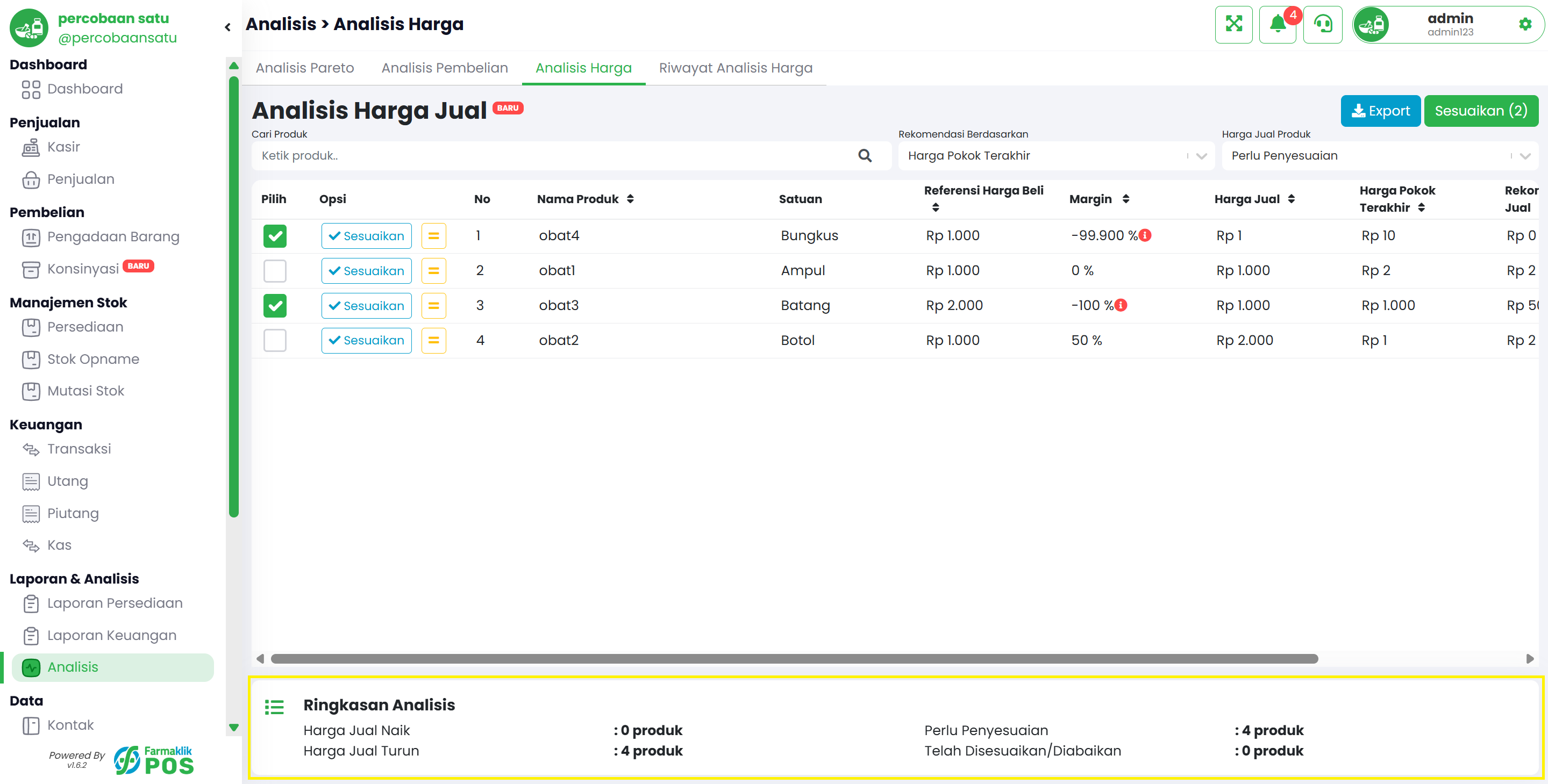The image size is (1548, 784).
Task: Switch to Analisis Pembelian tab
Action: [445, 68]
